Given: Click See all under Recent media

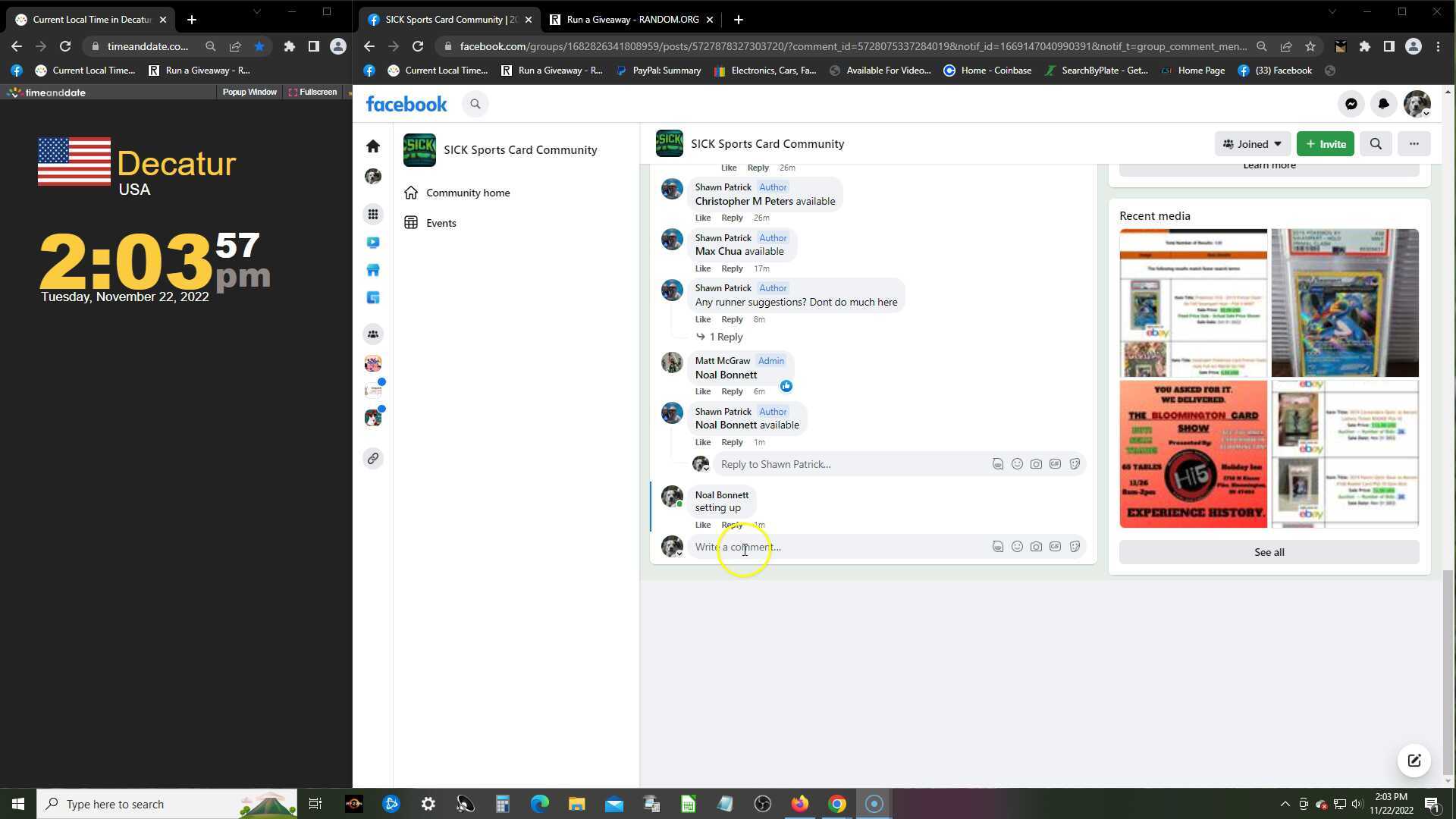Looking at the screenshot, I should [1269, 552].
